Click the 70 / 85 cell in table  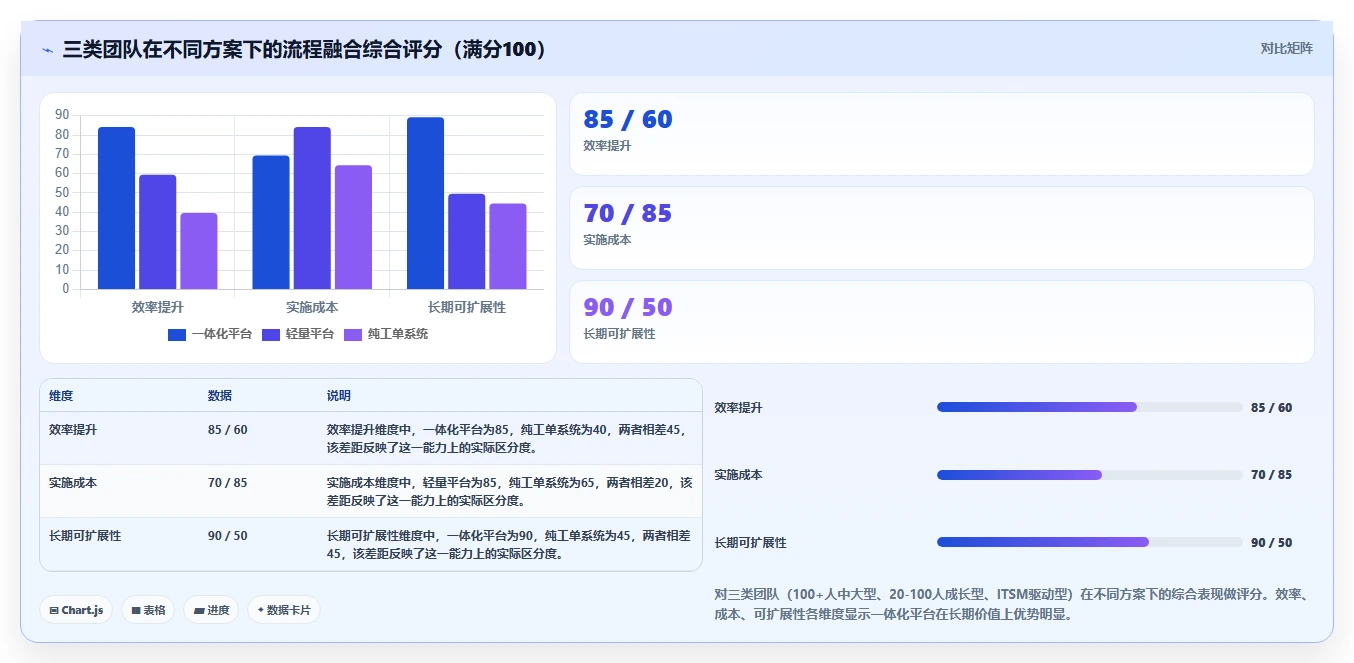tap(228, 482)
